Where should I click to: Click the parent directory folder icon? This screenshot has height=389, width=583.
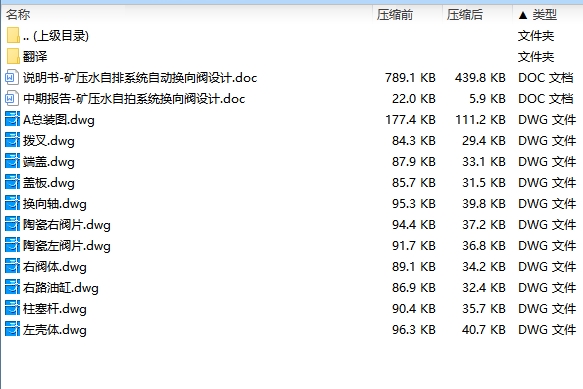(13, 36)
